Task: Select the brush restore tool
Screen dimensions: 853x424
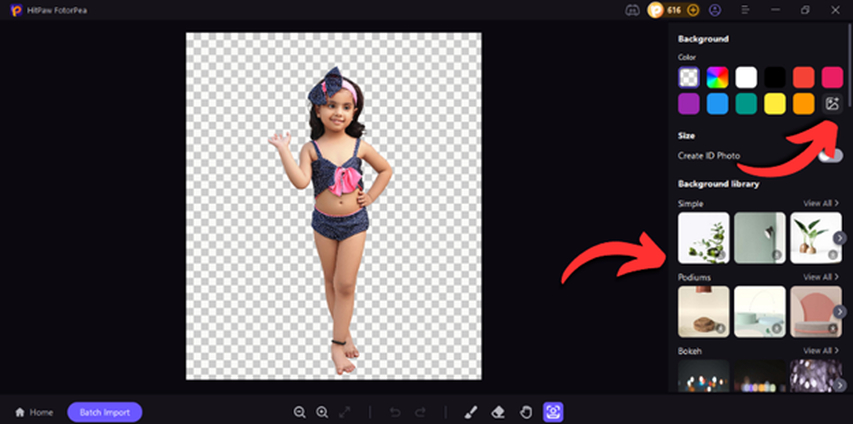Action: tap(472, 412)
